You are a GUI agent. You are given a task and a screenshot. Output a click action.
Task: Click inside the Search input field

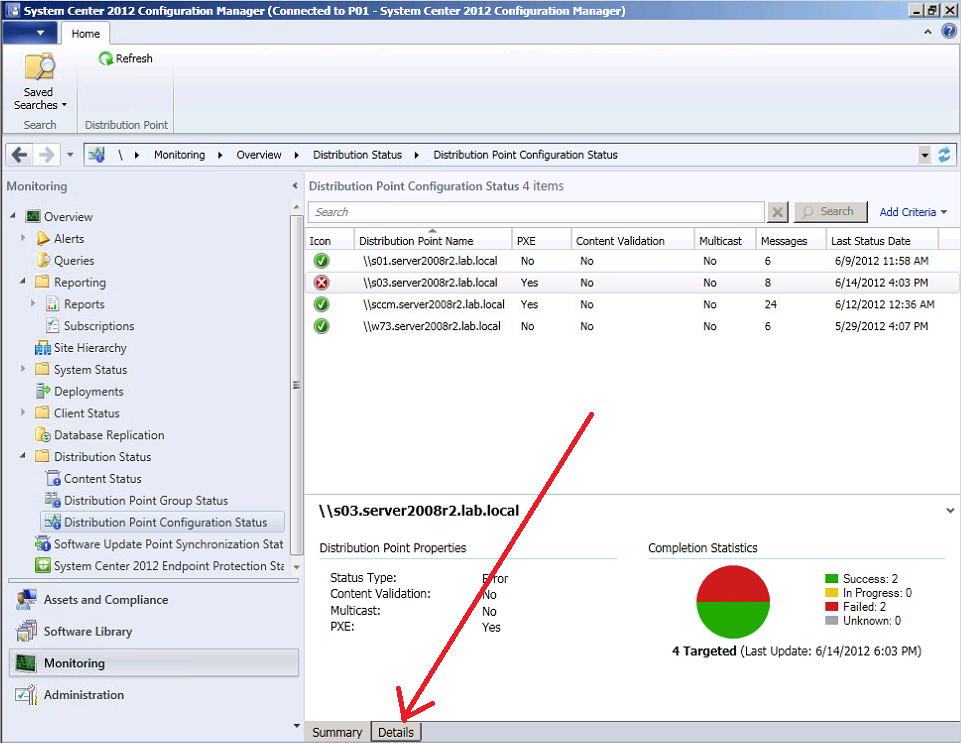[x=536, y=212]
